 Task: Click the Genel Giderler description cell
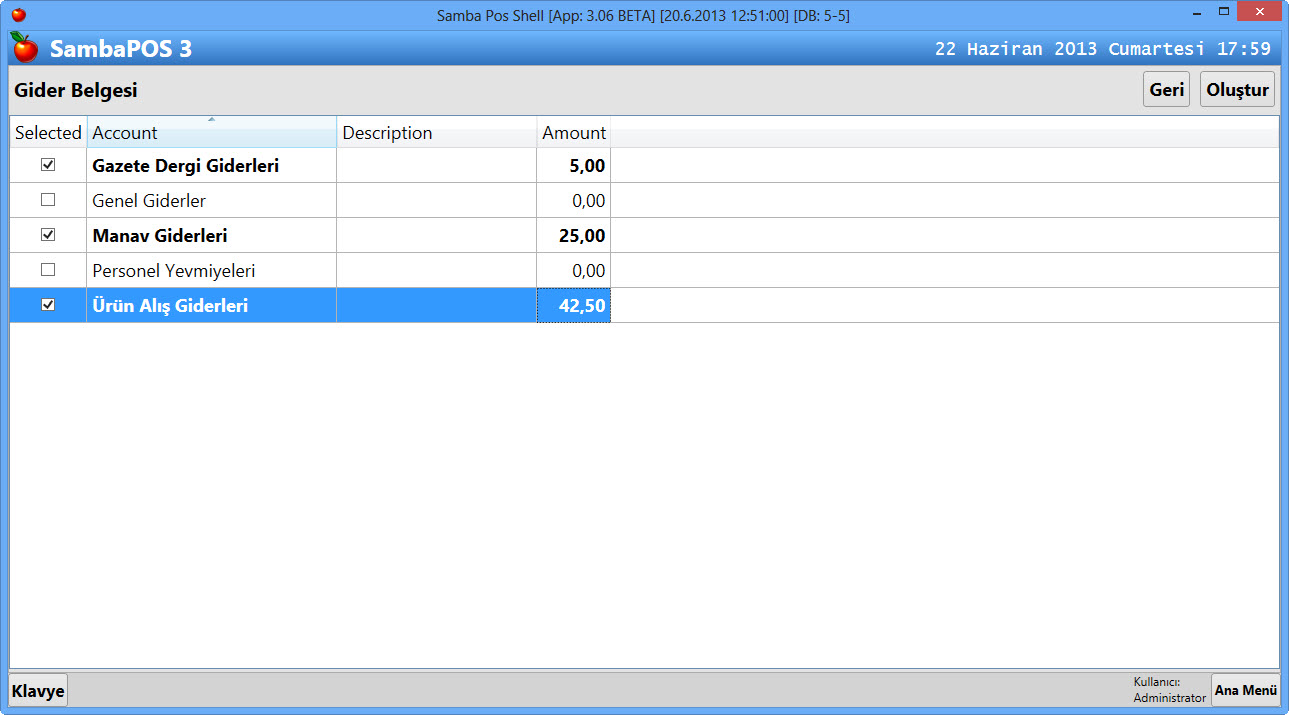436,201
